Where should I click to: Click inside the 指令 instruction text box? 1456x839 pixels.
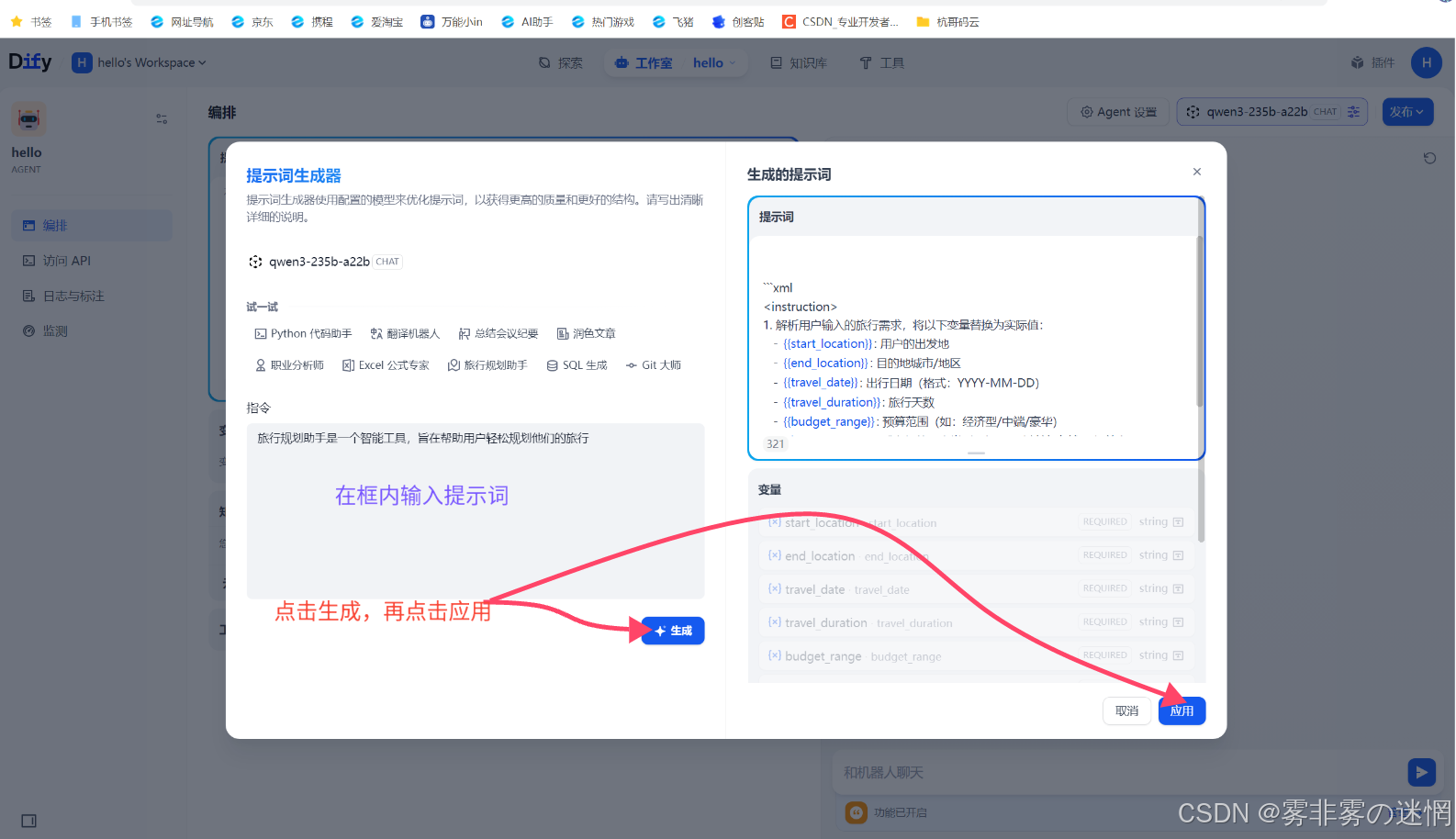pyautogui.click(x=476, y=510)
